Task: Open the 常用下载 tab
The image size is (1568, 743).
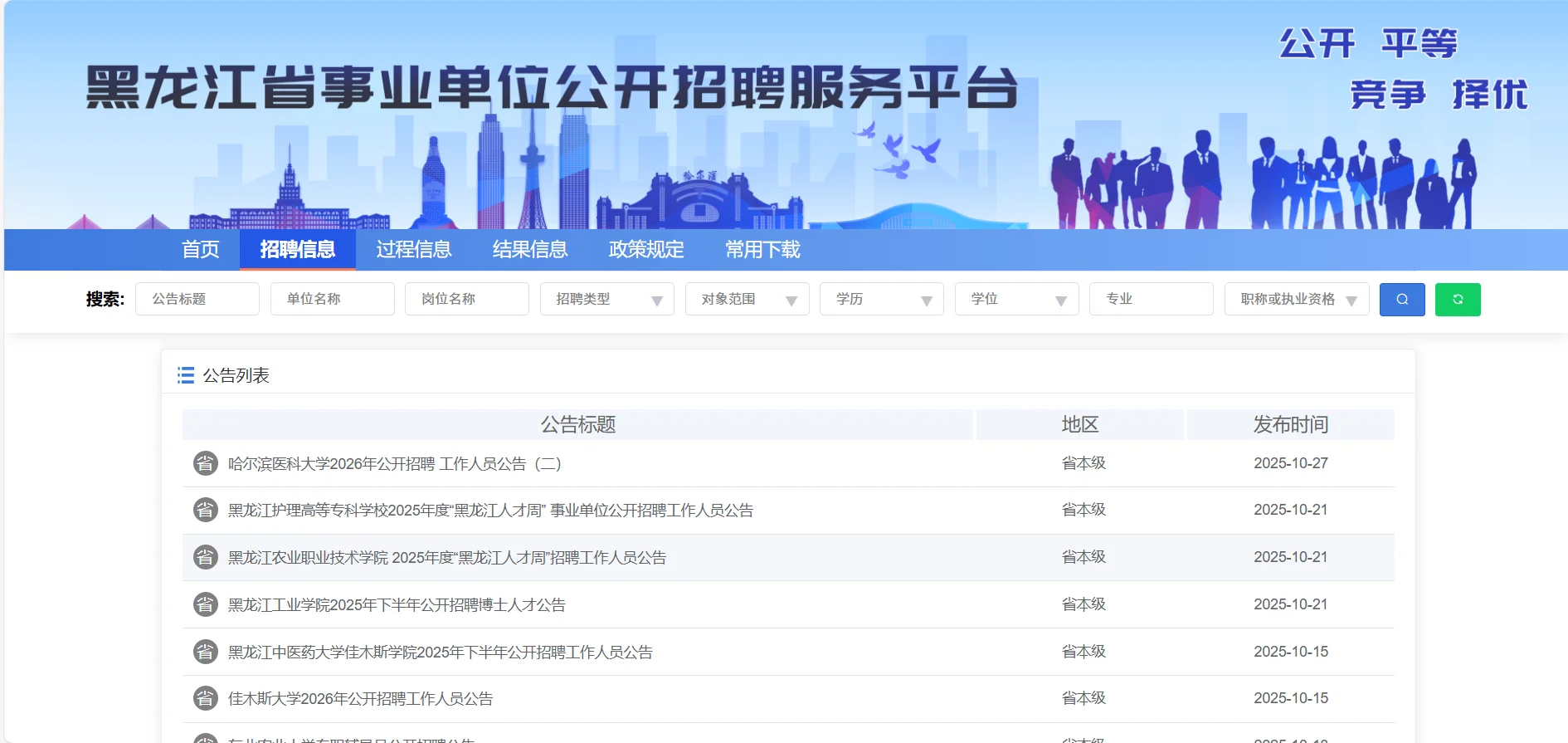Action: (x=762, y=249)
